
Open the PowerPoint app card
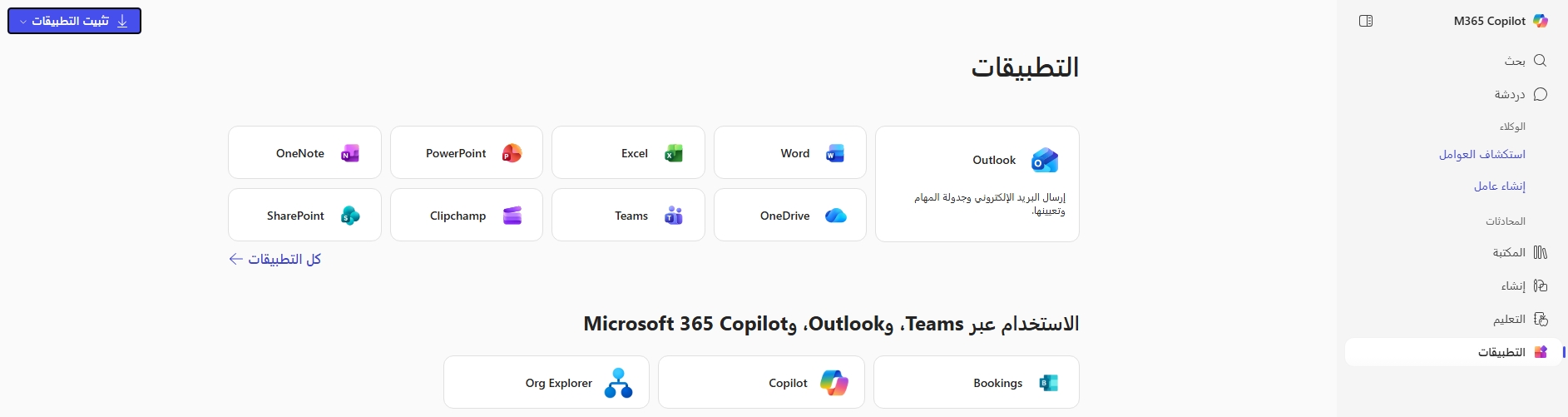467,152
